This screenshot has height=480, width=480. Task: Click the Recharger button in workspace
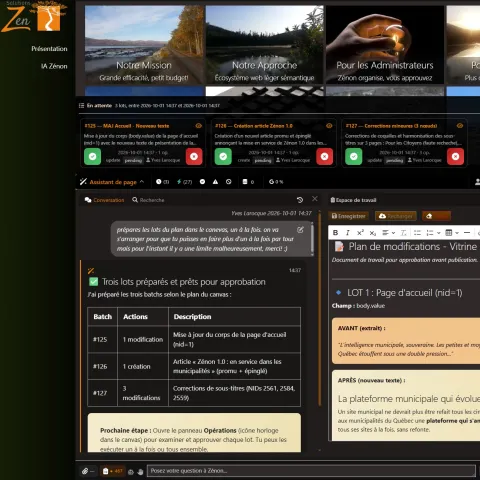[396, 216]
